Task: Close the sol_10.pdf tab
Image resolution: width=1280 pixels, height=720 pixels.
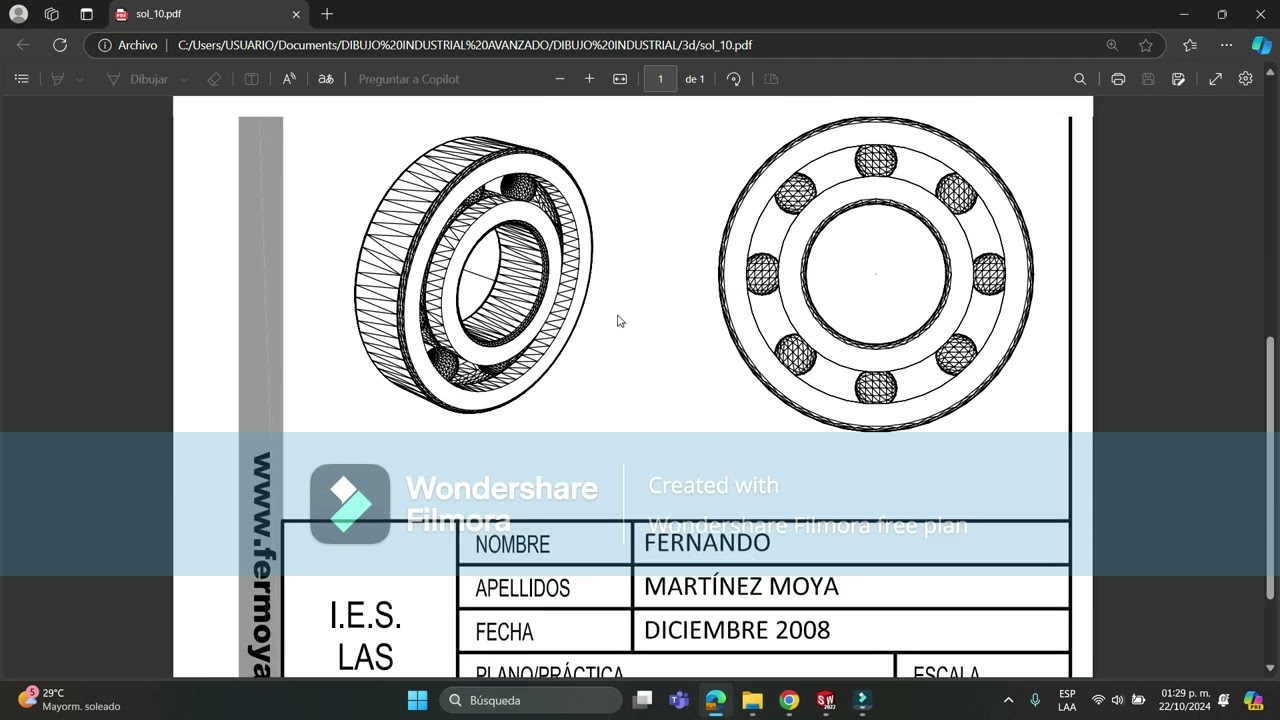Action: coord(296,14)
